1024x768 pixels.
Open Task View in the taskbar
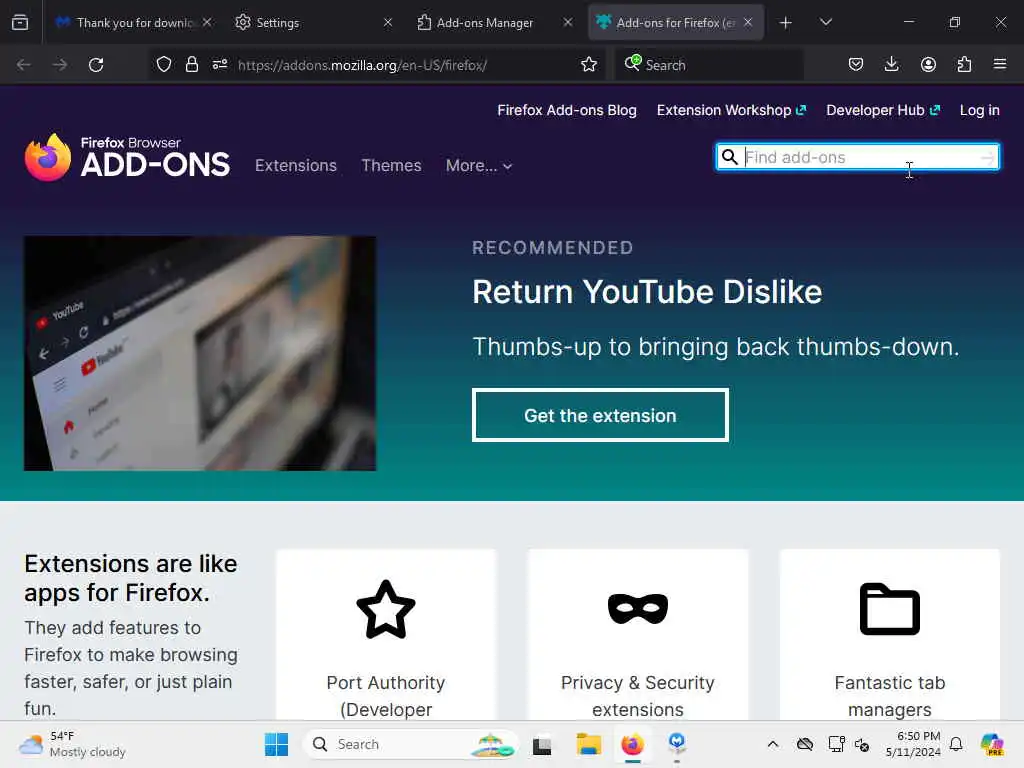coord(542,744)
